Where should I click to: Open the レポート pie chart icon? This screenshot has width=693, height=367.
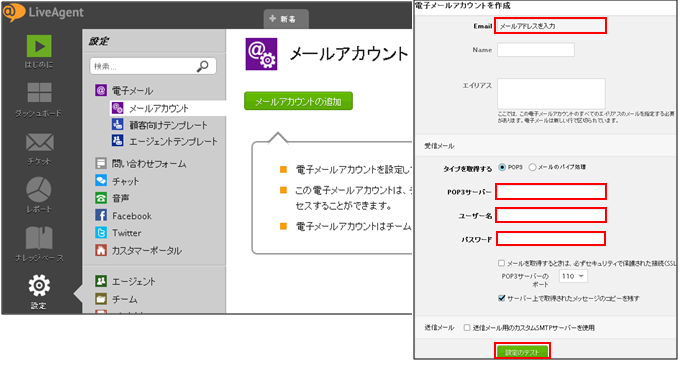pos(39,189)
